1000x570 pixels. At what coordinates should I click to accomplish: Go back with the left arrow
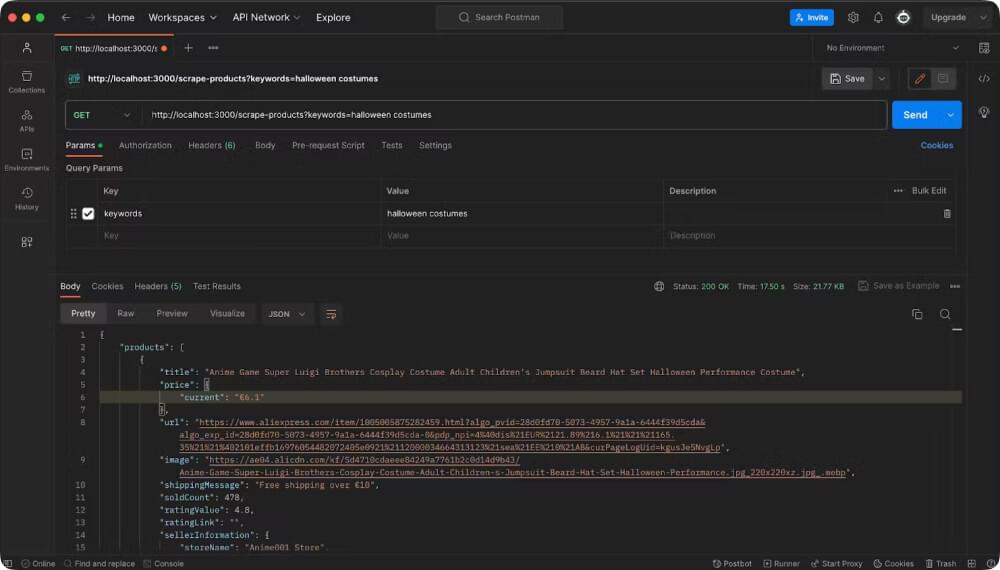click(66, 17)
